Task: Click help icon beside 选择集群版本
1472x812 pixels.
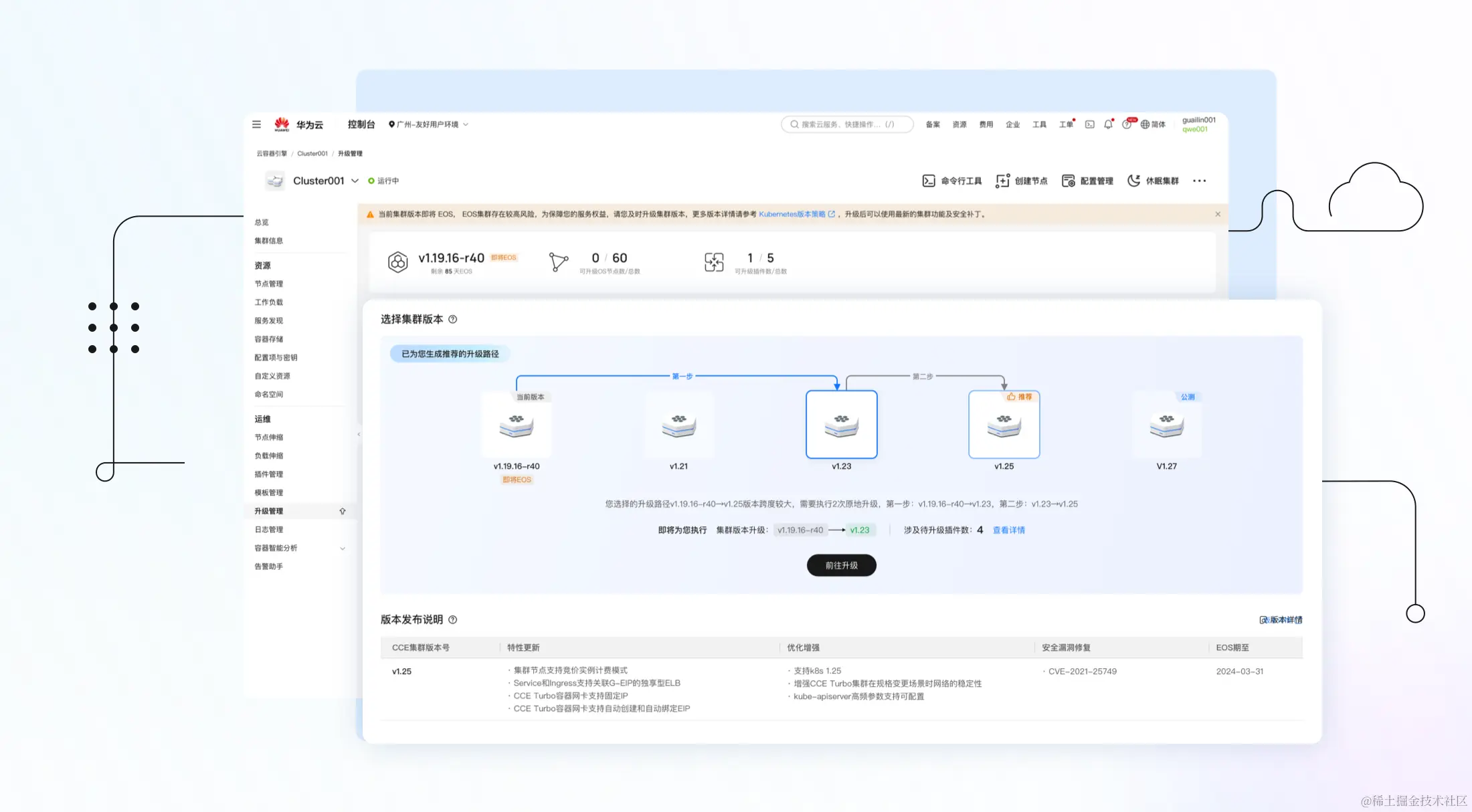Action: (453, 320)
